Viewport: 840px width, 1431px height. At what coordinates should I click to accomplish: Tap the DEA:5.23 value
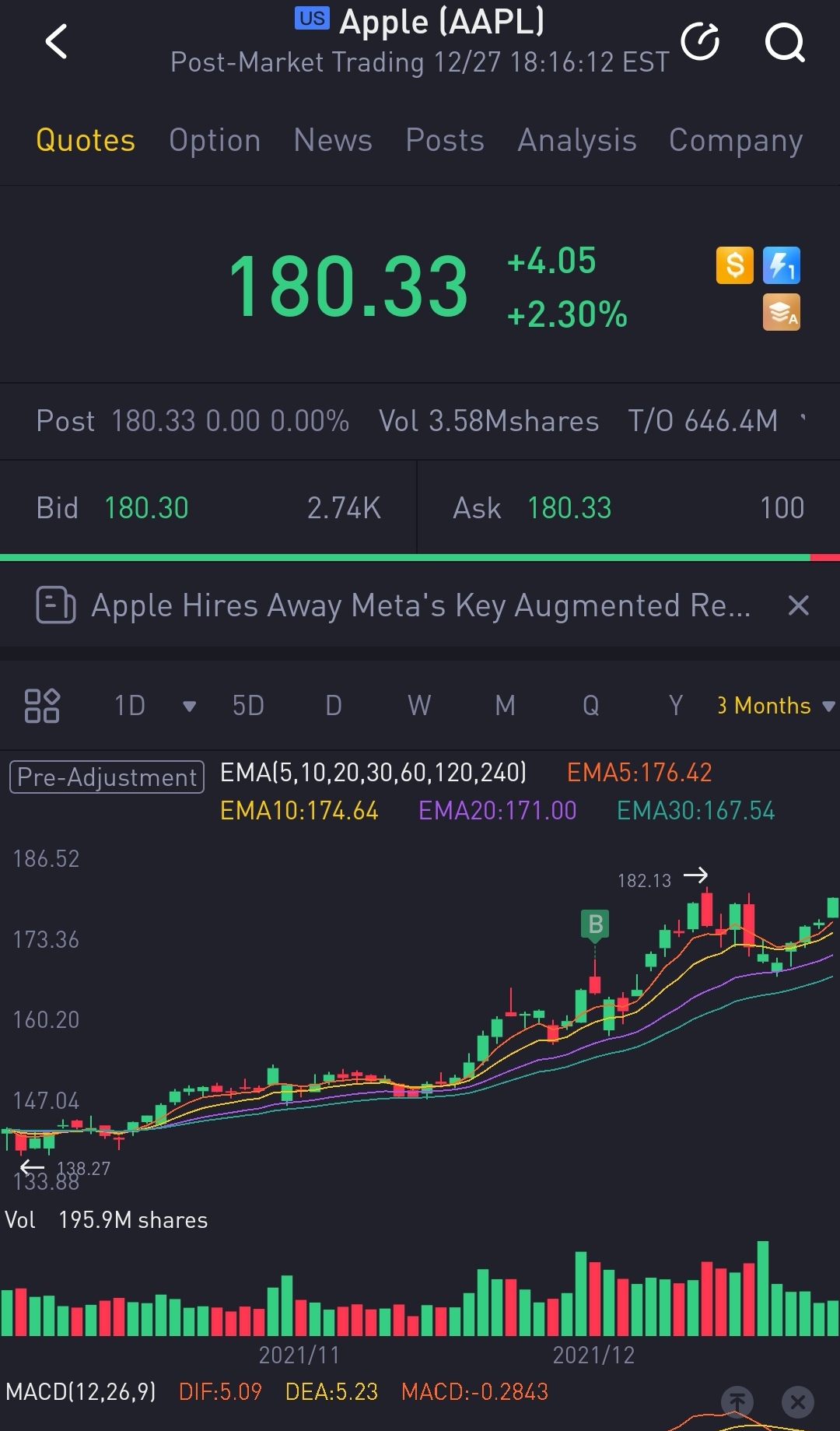pos(331,1391)
